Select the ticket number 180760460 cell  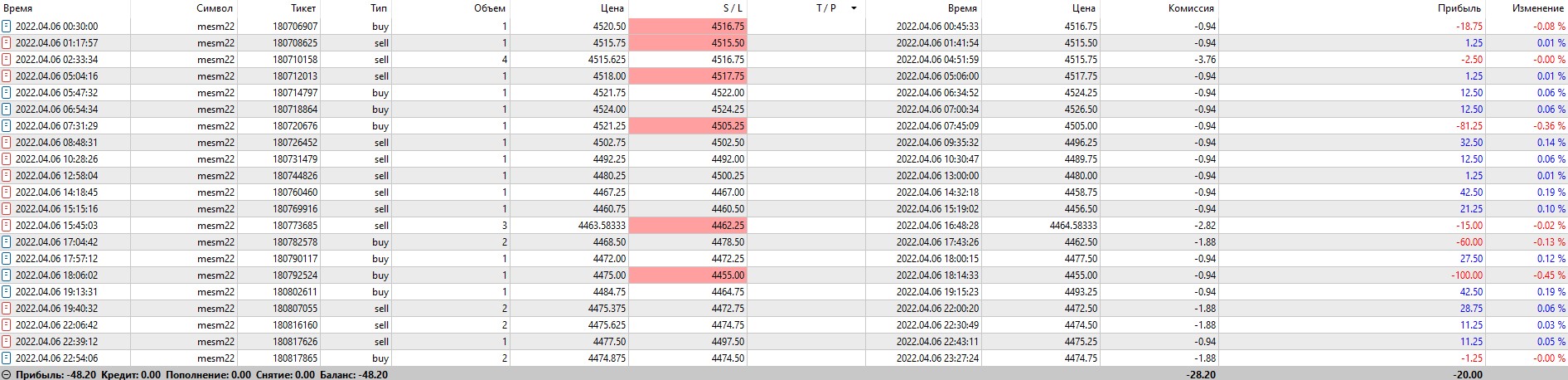point(295,192)
